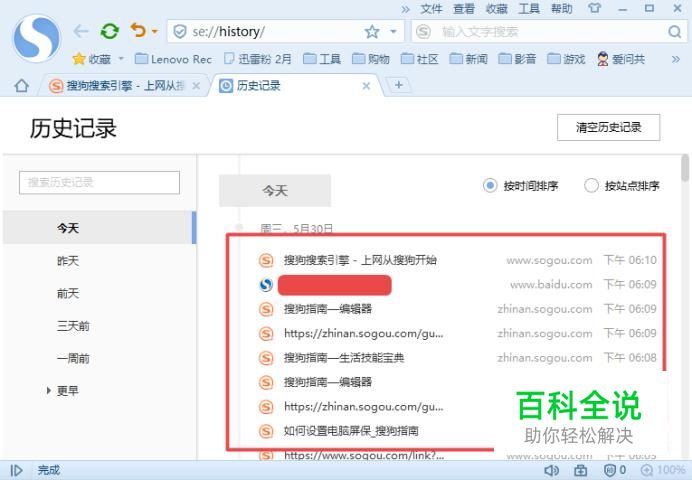Screen dimensions: 692x480
Task: Click the orange undo restore icon
Action: [x=138, y=30]
